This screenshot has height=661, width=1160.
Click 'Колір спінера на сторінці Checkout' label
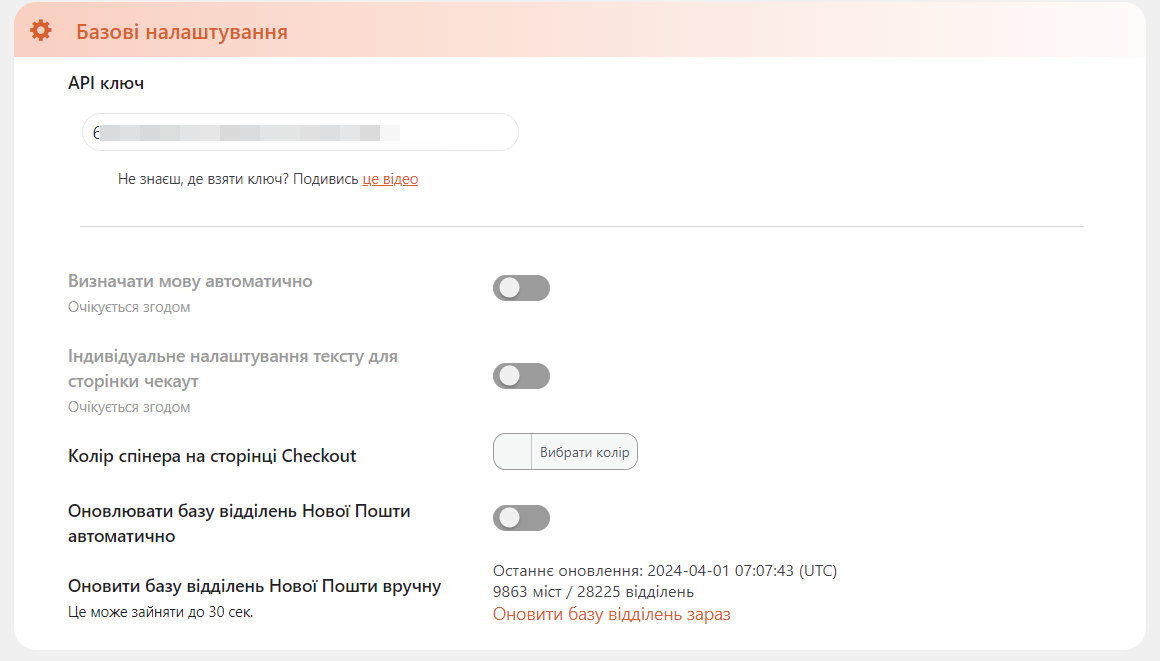[x=212, y=456]
